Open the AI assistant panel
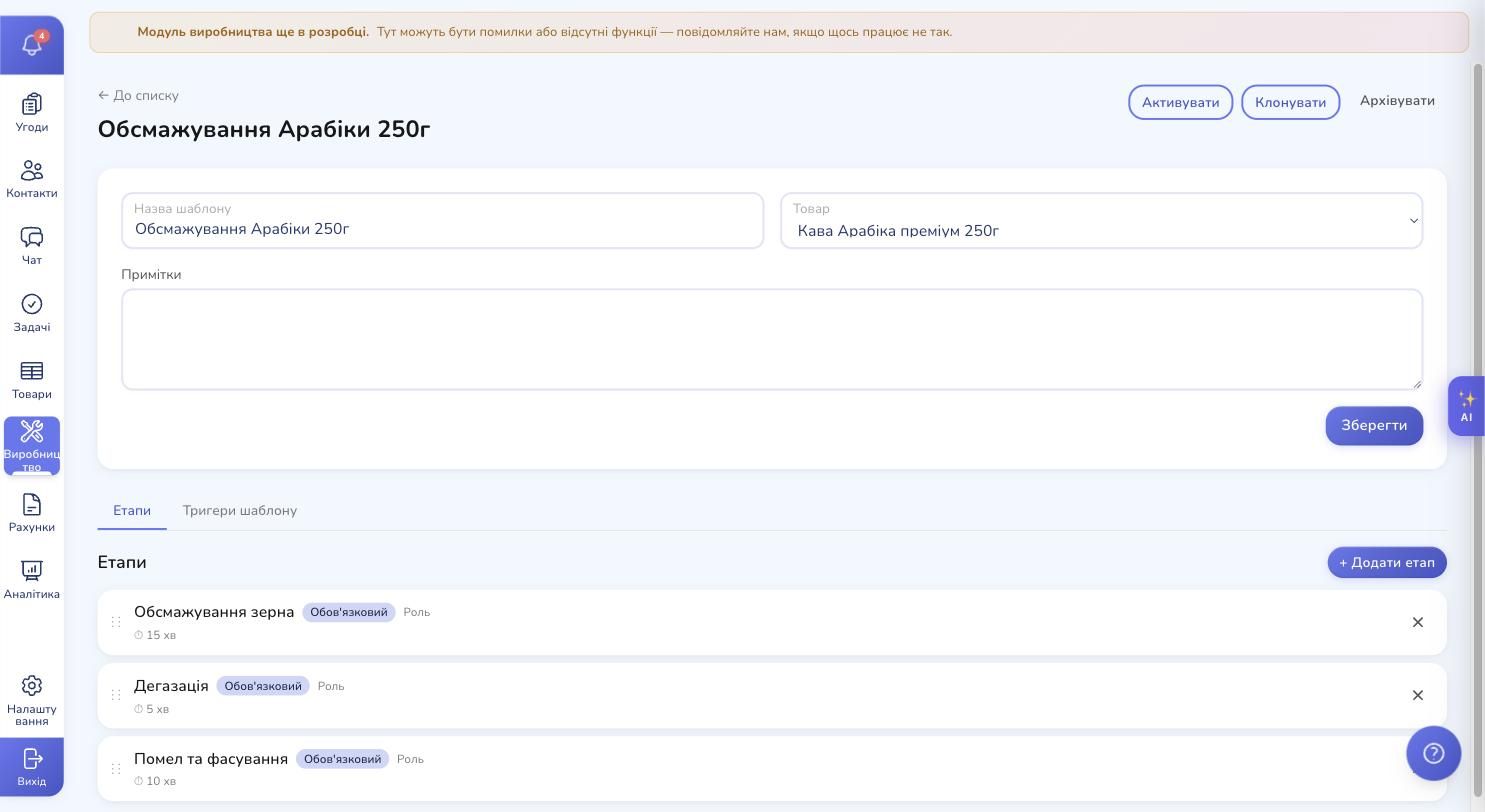The width and height of the screenshot is (1485, 812). click(1466, 406)
